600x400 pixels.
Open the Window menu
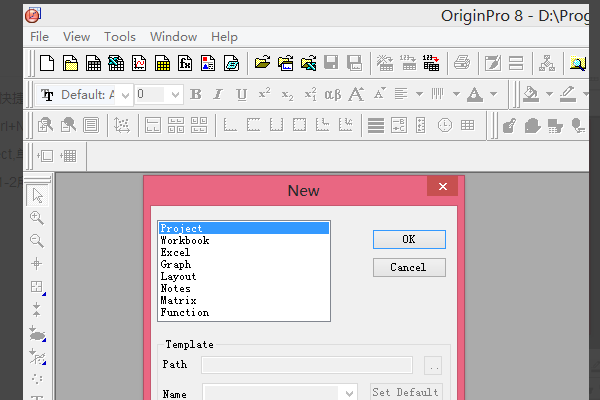click(x=173, y=37)
